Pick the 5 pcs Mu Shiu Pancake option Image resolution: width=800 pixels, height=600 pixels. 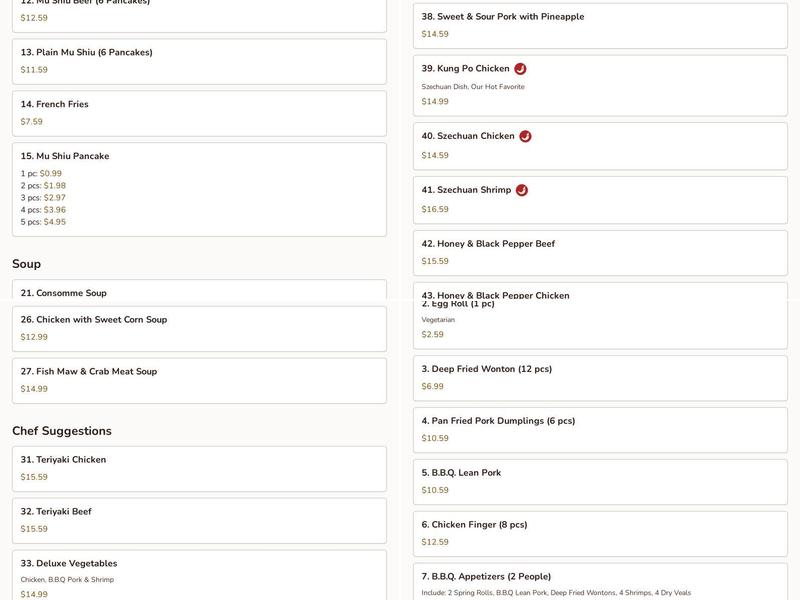pos(54,222)
